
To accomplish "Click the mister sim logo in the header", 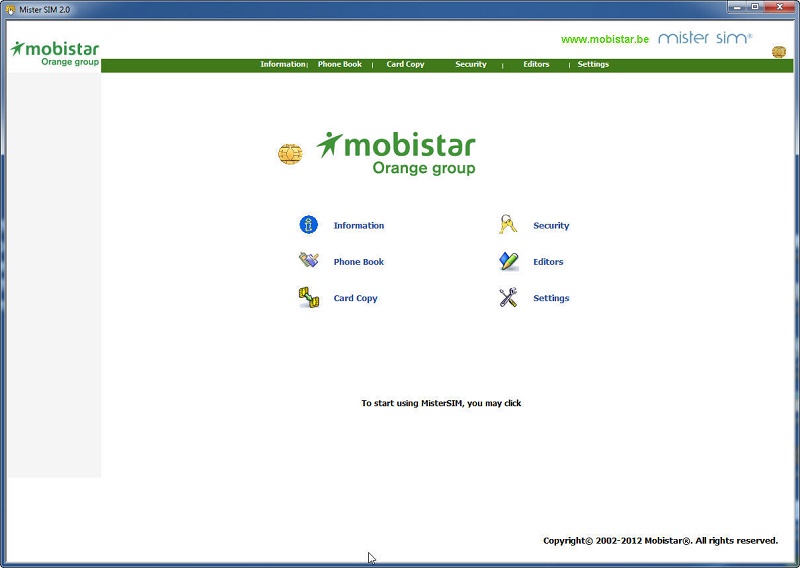I will [x=704, y=38].
